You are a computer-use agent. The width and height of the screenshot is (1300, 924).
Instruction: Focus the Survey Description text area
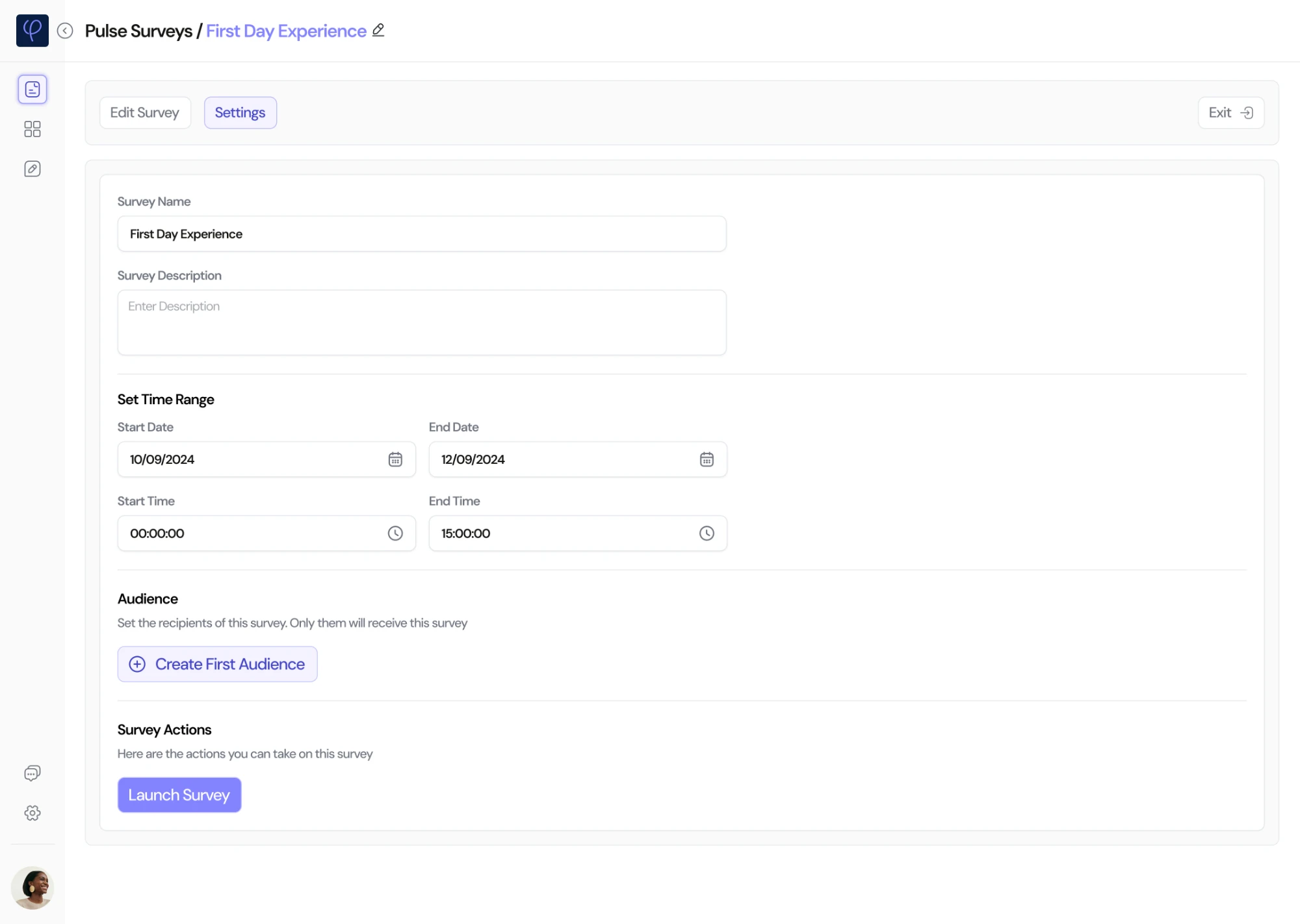(x=422, y=322)
